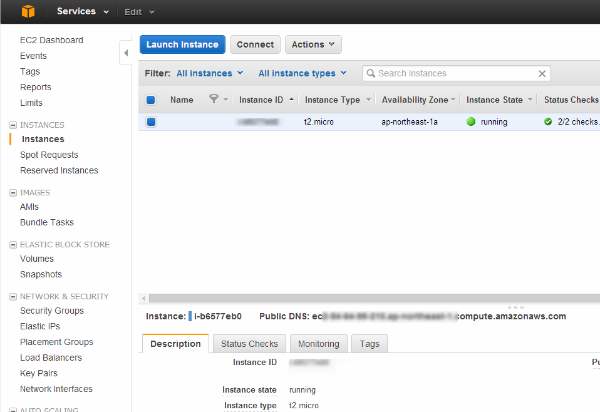Open Bundle Tasks in the sidebar
This screenshot has height=412, width=600.
(x=47, y=222)
